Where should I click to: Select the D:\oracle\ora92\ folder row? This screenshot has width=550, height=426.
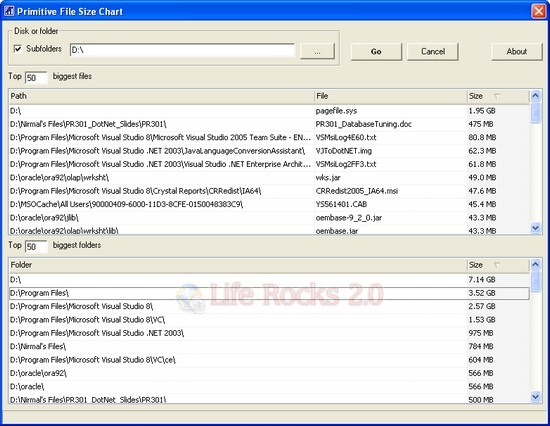click(269, 373)
